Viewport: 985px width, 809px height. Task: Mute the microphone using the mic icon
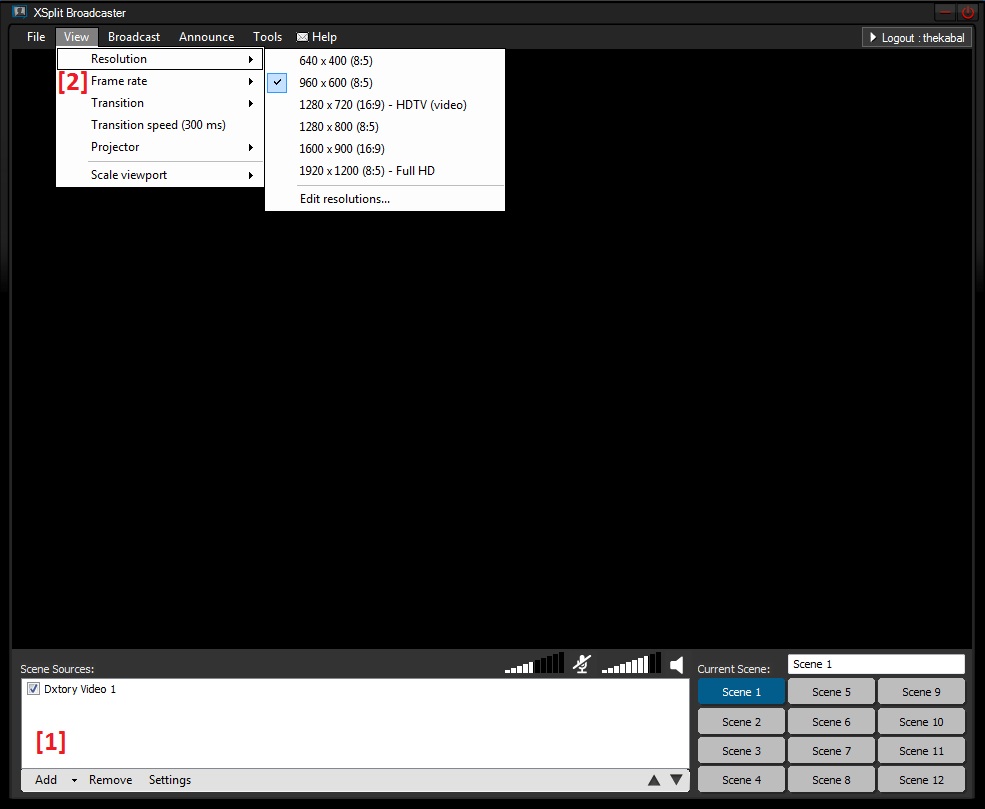tap(581, 662)
